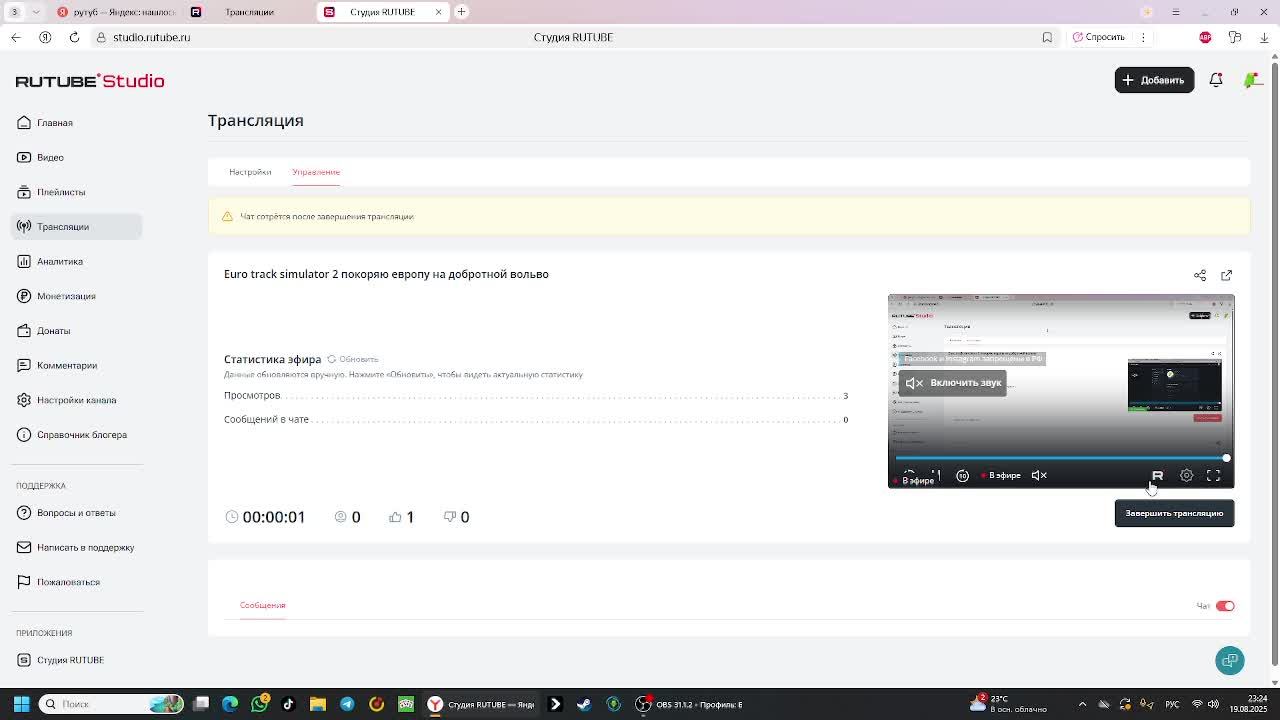Open the browser downloads icon
The image size is (1280, 720).
tap(1264, 37)
